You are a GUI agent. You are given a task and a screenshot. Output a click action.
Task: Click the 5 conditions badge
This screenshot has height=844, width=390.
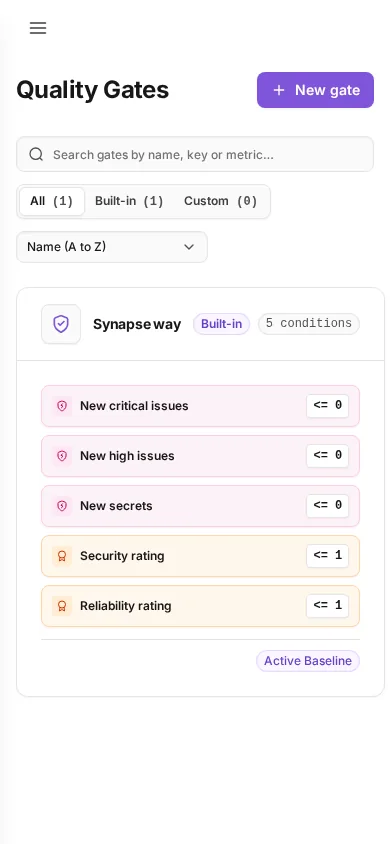coord(309,324)
